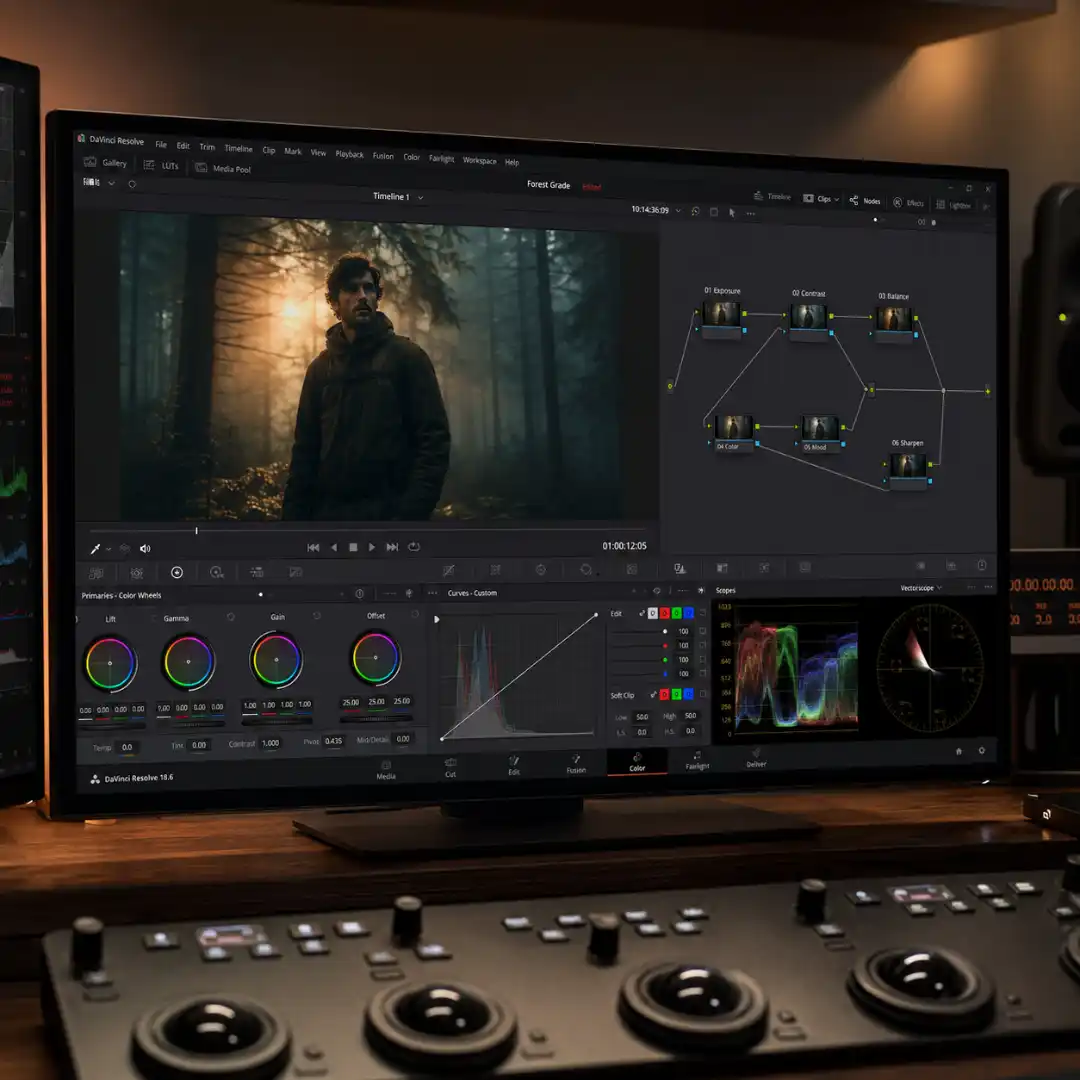1080x1080 pixels.
Task: Open the Workspace menu
Action: coord(479,160)
